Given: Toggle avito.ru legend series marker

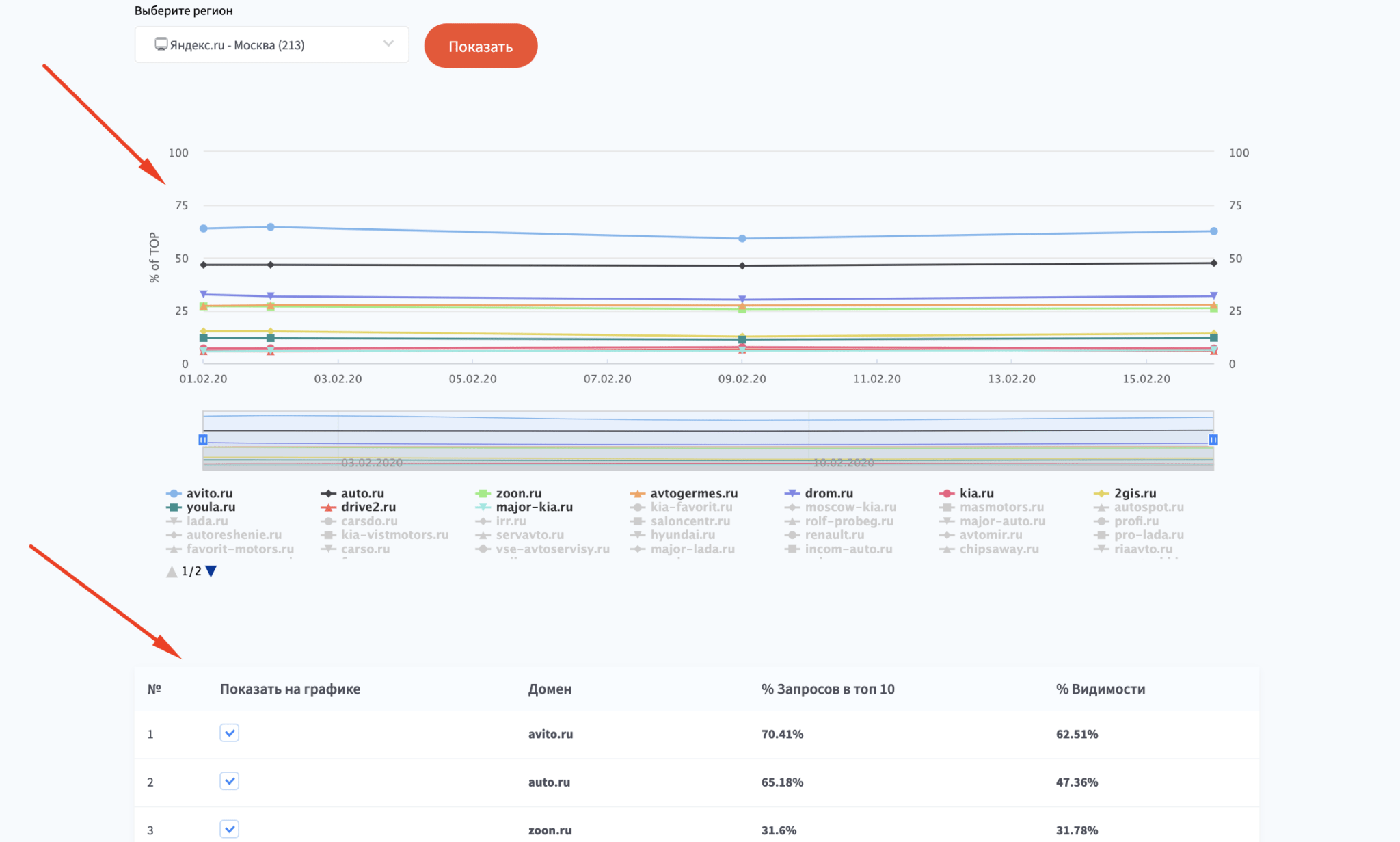Looking at the screenshot, I should pos(174,493).
